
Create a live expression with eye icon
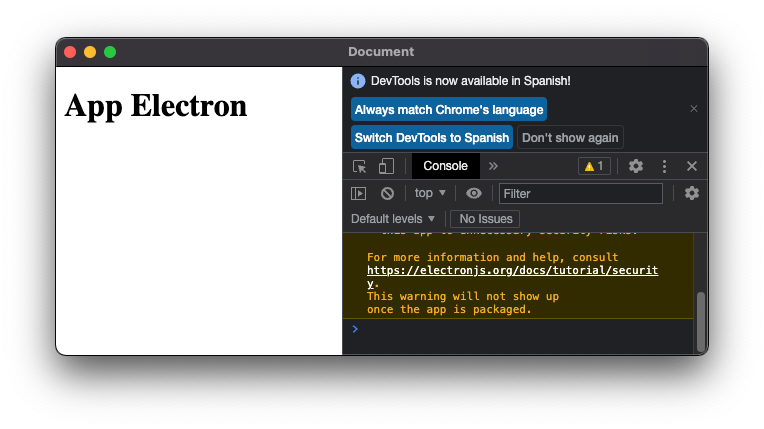pos(474,194)
